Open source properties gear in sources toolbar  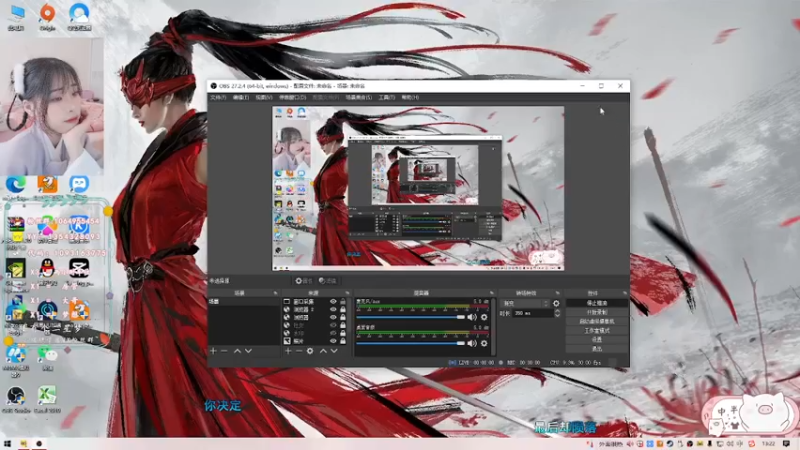(310, 351)
